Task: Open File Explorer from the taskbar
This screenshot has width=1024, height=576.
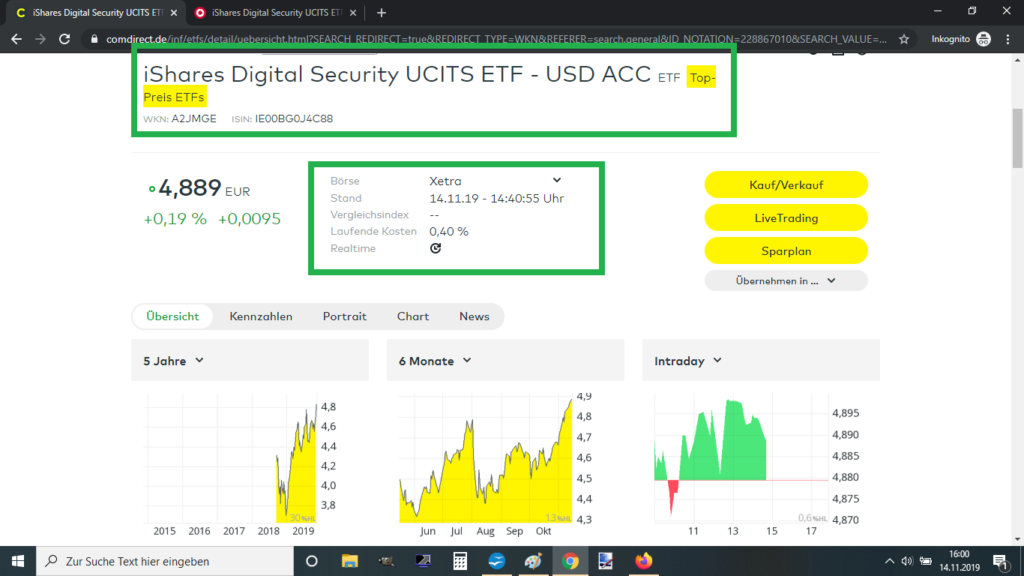Action: pos(350,561)
